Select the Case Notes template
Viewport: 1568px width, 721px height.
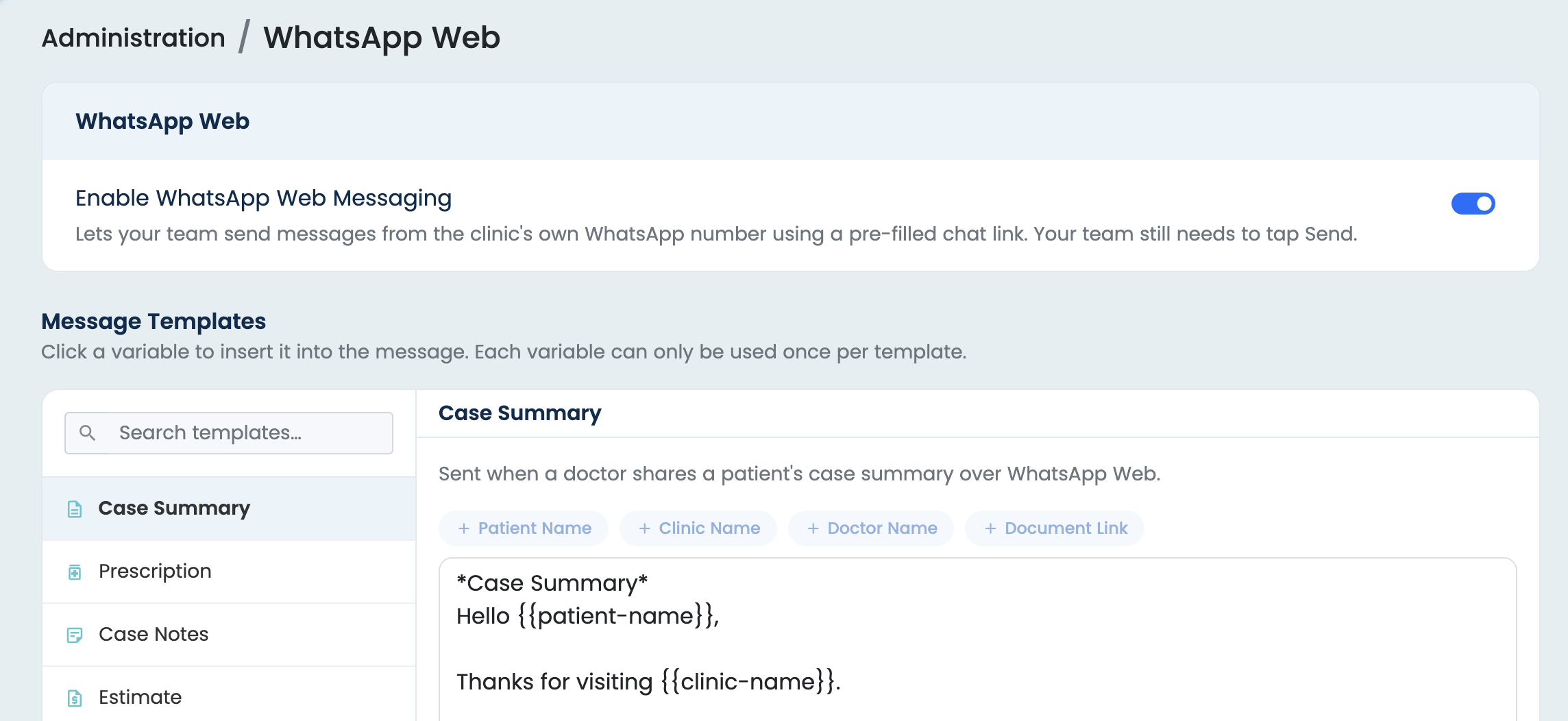point(229,635)
